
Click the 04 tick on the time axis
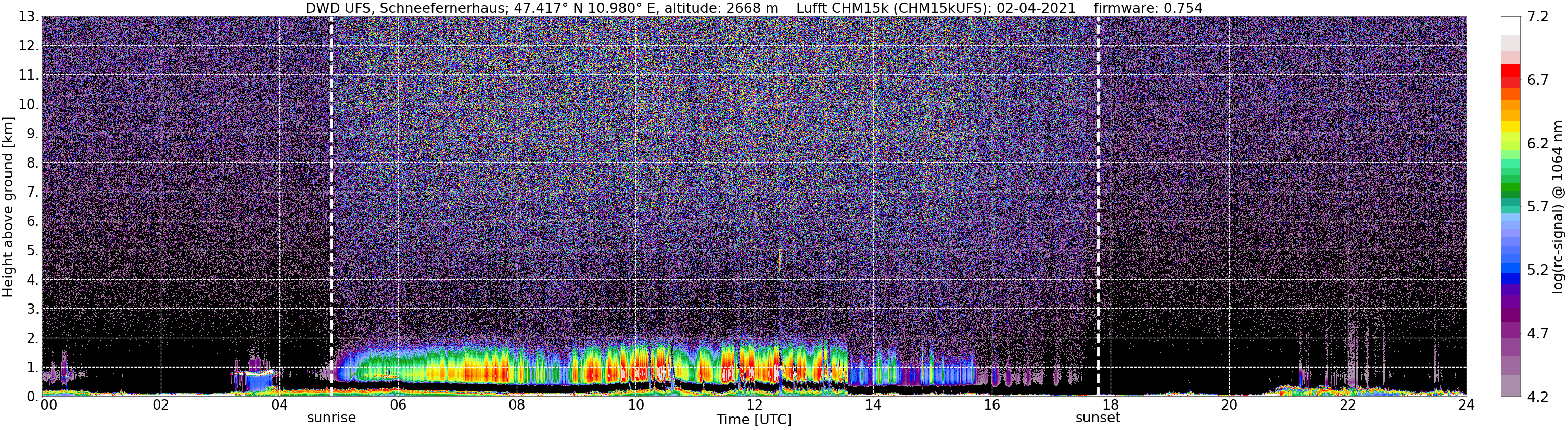click(x=279, y=406)
